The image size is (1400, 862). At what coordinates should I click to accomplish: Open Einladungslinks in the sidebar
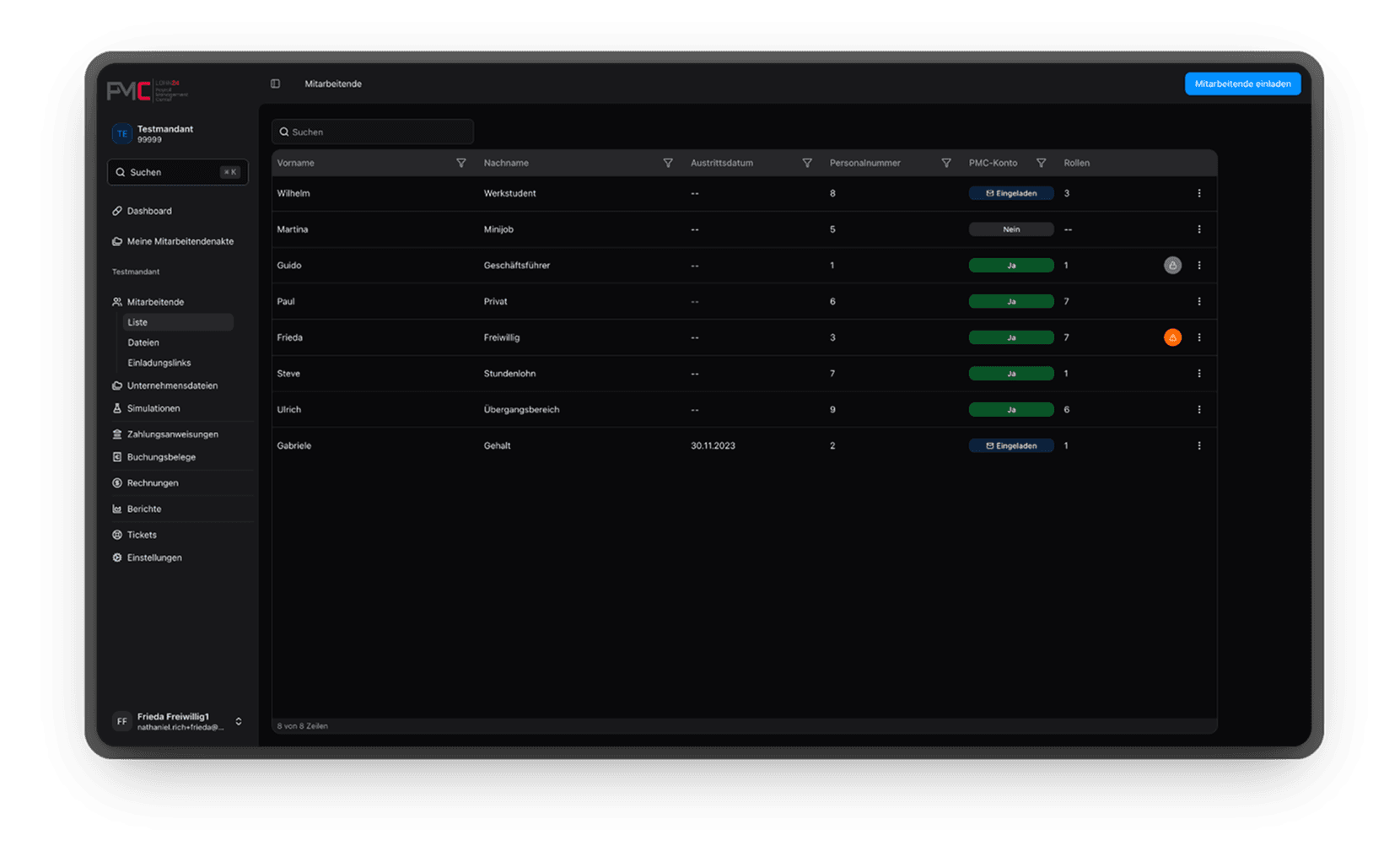(159, 363)
